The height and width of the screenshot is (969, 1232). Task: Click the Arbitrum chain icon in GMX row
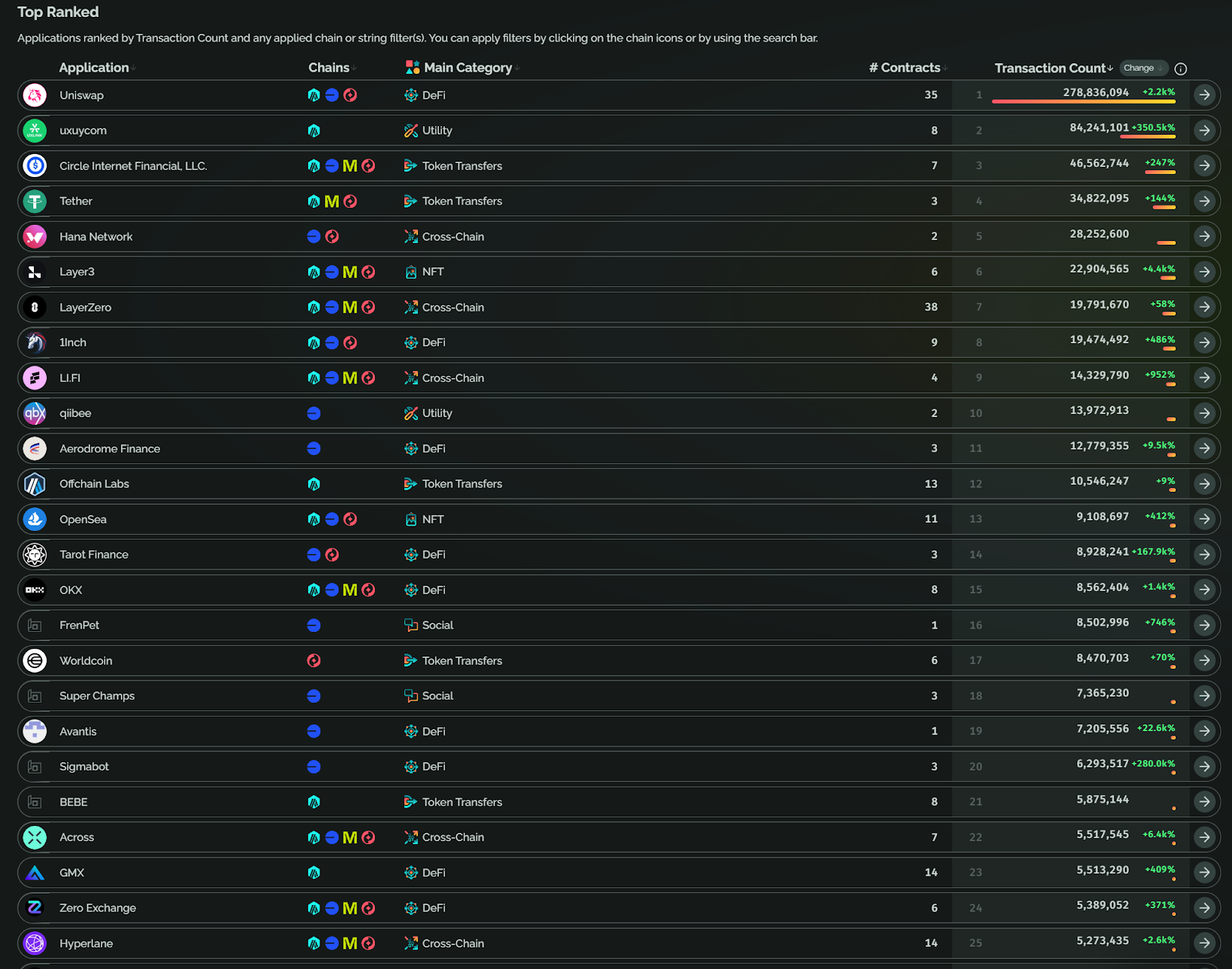click(x=313, y=873)
